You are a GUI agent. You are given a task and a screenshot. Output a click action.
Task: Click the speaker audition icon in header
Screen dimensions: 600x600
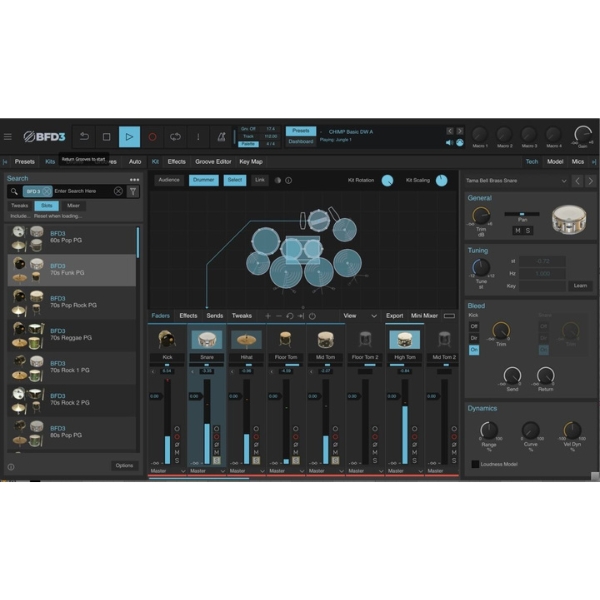[449, 143]
